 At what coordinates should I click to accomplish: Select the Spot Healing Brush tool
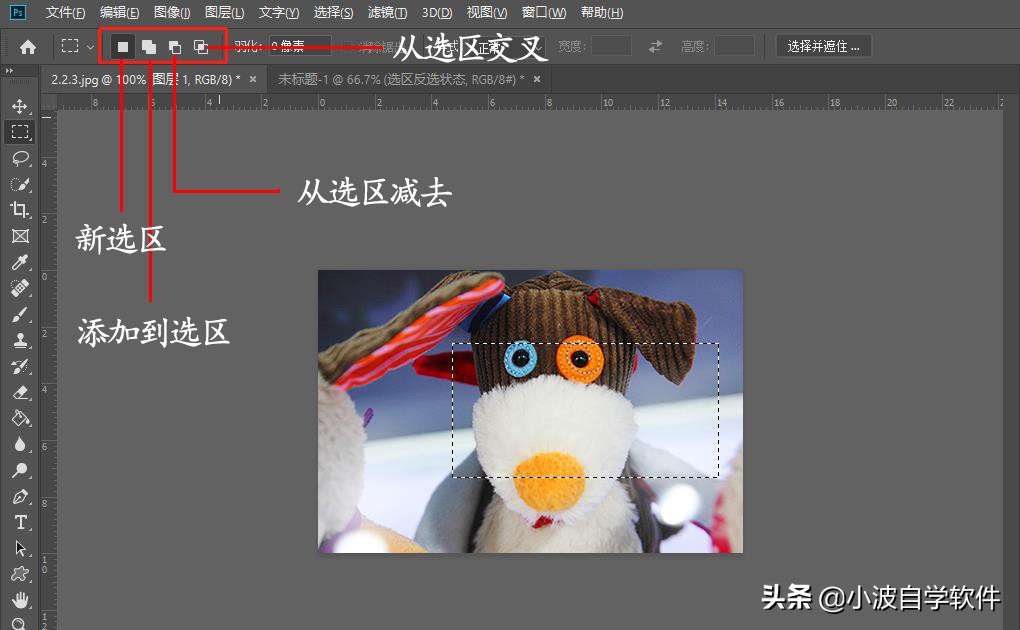click(20, 289)
